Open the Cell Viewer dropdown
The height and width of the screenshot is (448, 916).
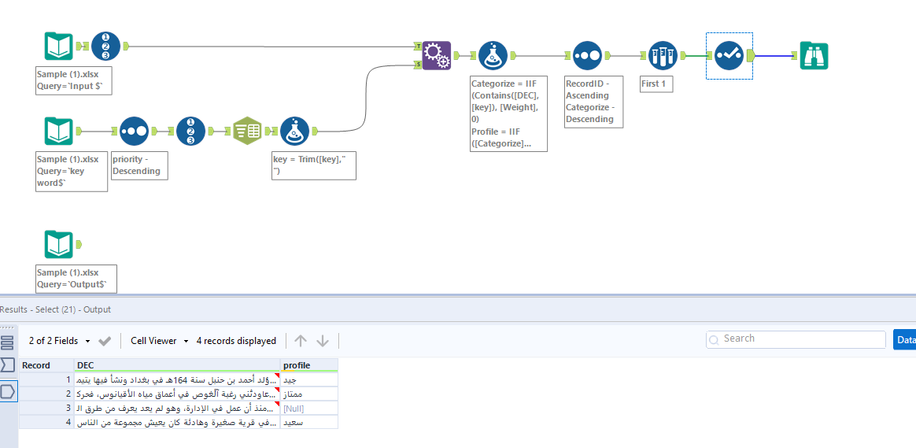[159, 341]
